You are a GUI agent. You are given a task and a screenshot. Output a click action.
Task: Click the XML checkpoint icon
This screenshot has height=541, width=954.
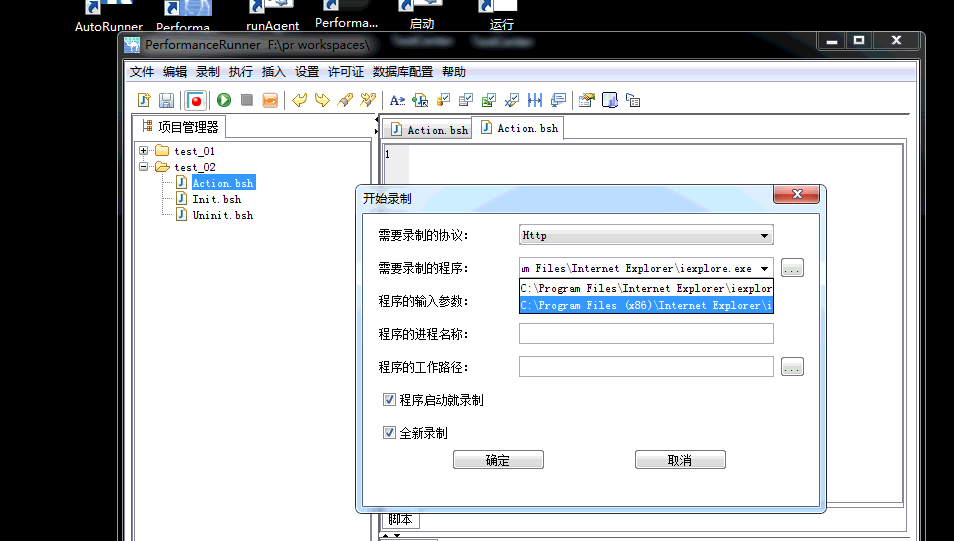pyautogui.click(x=512, y=100)
